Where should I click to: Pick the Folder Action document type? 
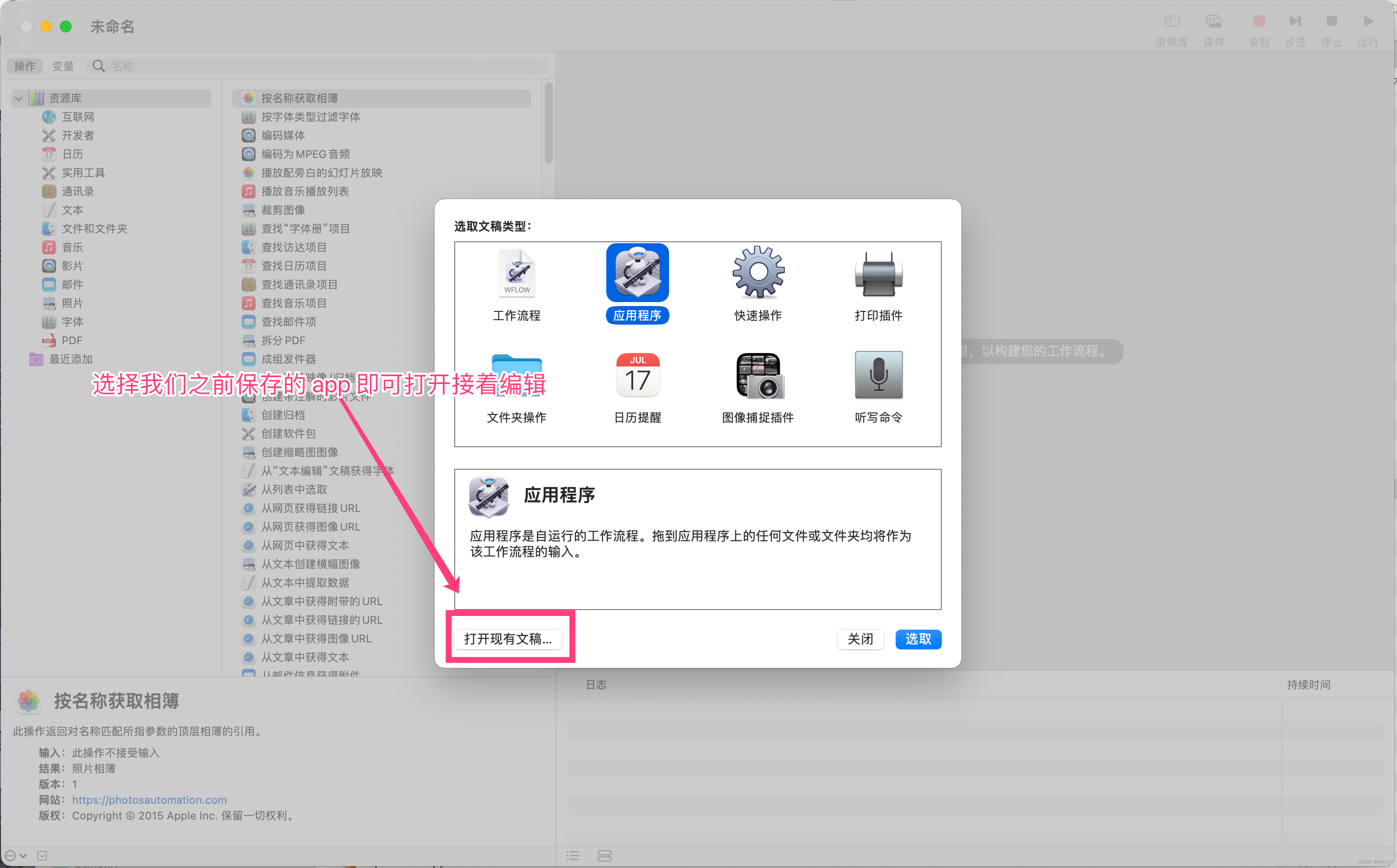[x=517, y=376]
